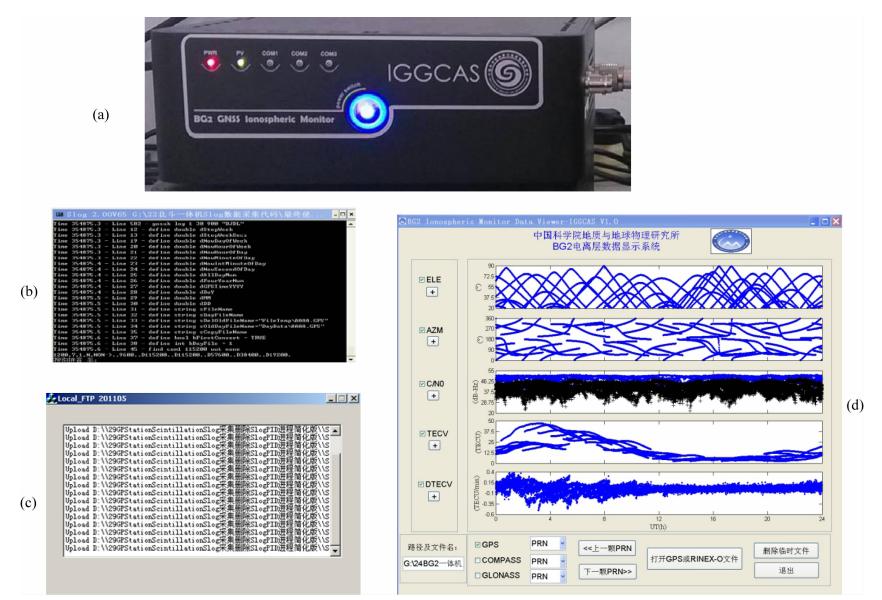Screen dimensions: 882x600
Task: Close the BG2 Data Viewer window
Action: pos(836,222)
